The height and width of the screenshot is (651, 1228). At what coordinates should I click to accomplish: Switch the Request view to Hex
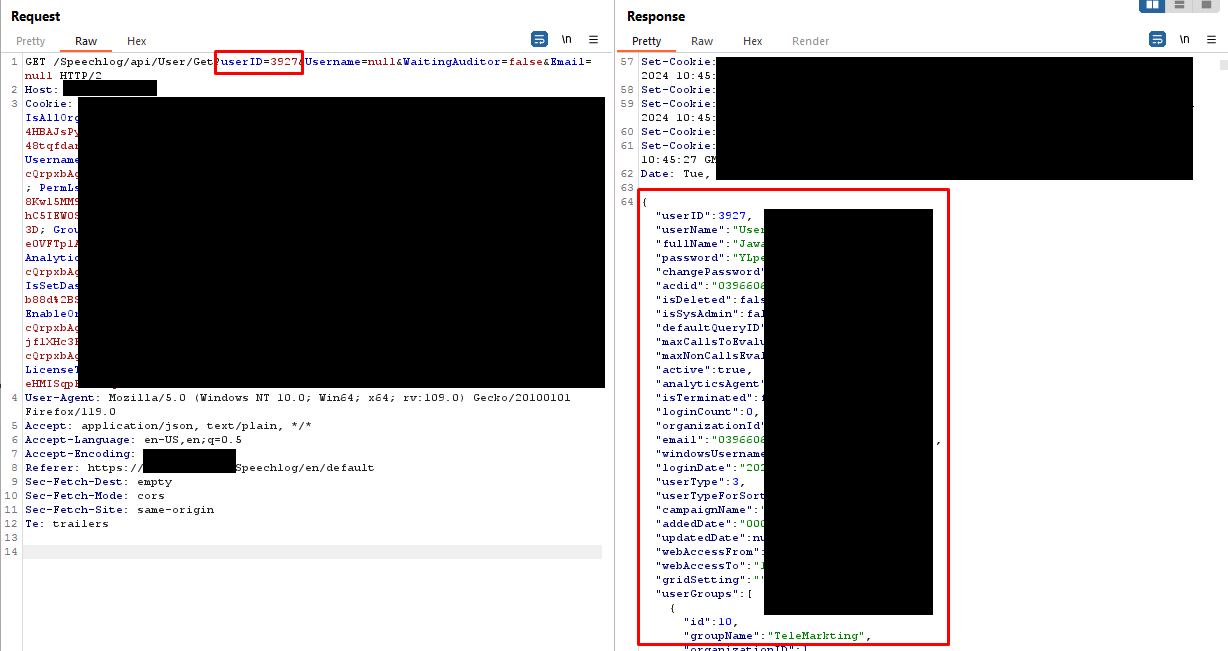[x=136, y=41]
